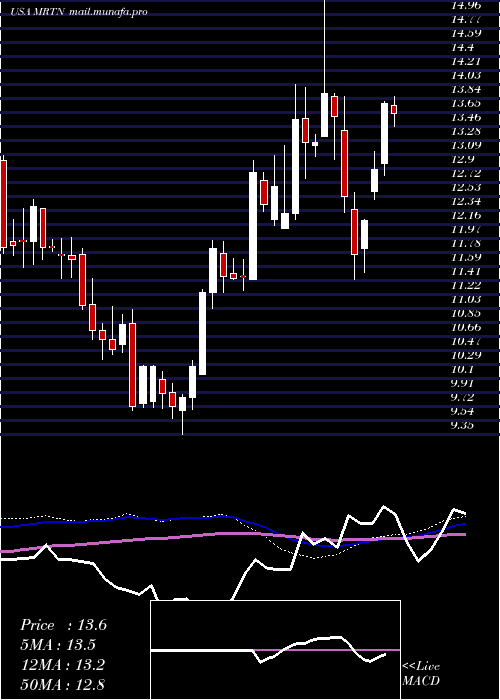Select the 11.78 price axis label
This screenshot has width=500, height=700.
(466, 243)
